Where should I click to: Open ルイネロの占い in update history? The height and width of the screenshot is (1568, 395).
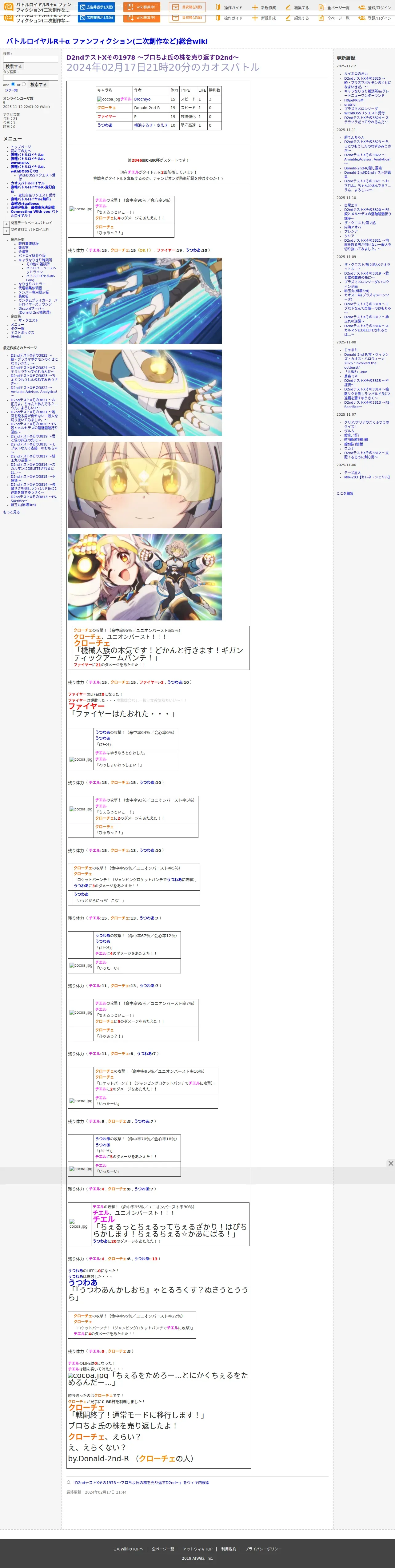click(356, 74)
